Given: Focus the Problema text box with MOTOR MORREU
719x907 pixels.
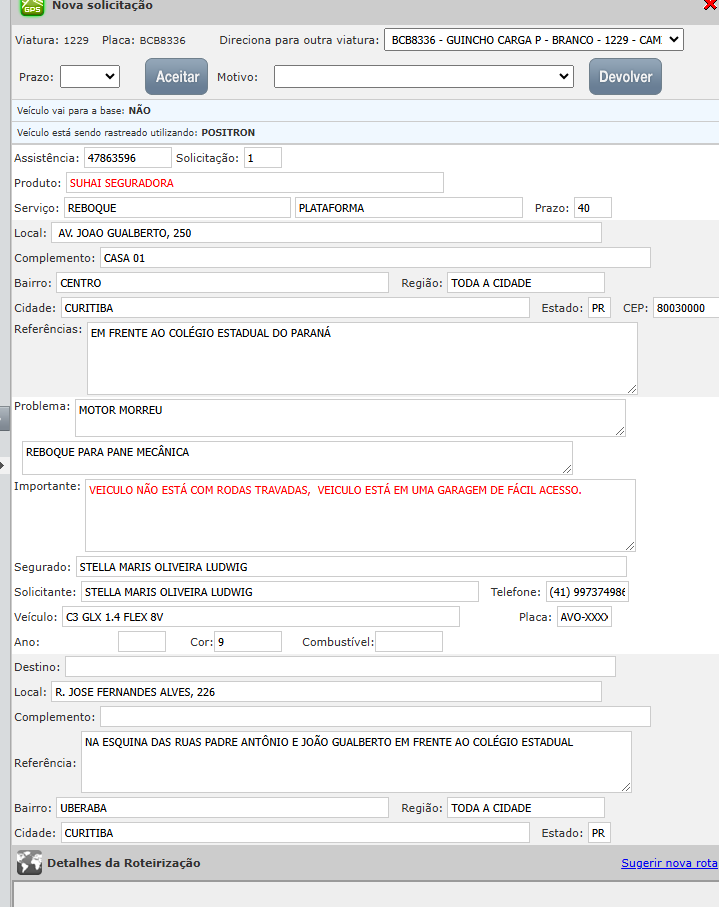Looking at the screenshot, I should tap(349, 418).
